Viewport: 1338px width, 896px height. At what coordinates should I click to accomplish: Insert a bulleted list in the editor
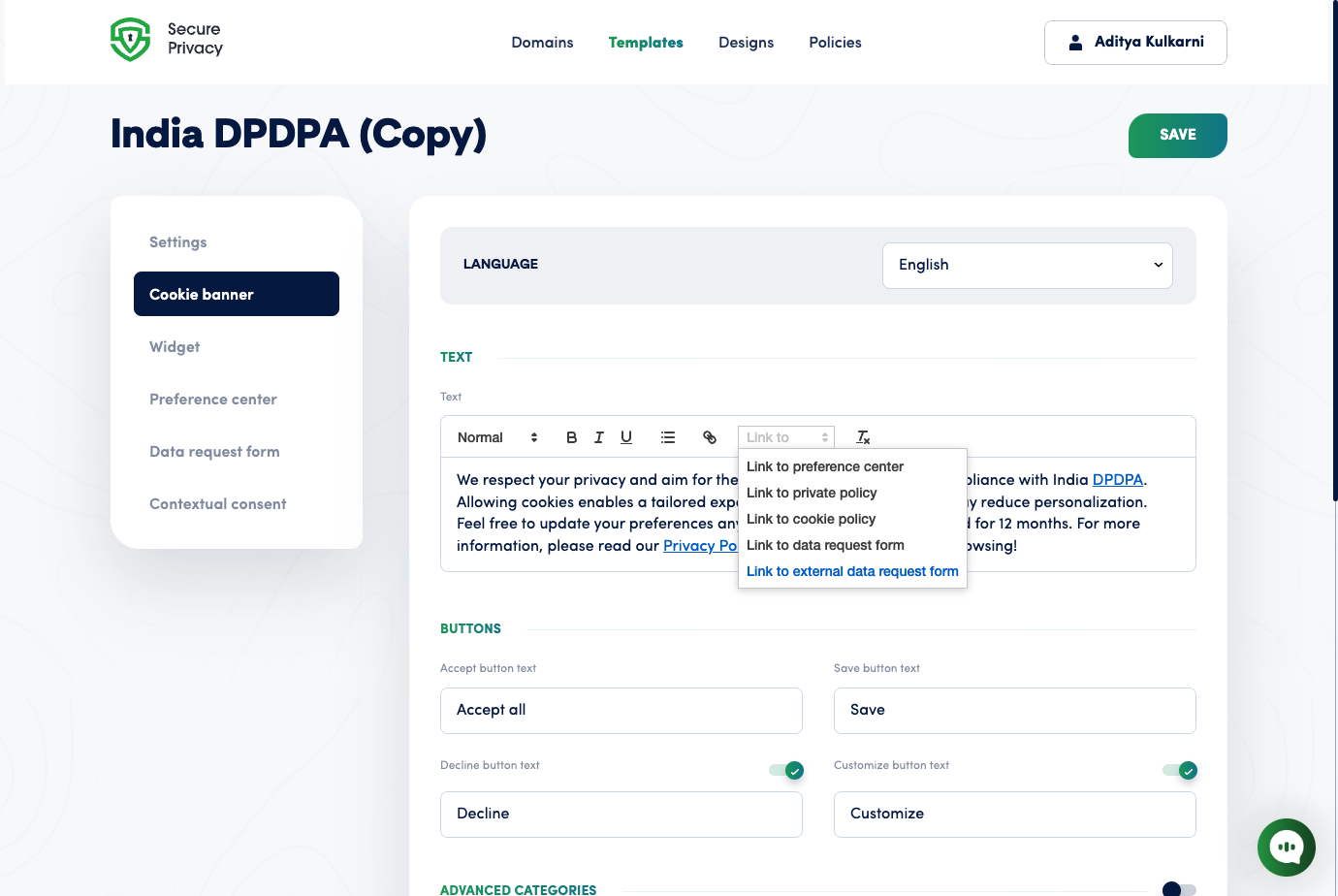[x=667, y=437]
